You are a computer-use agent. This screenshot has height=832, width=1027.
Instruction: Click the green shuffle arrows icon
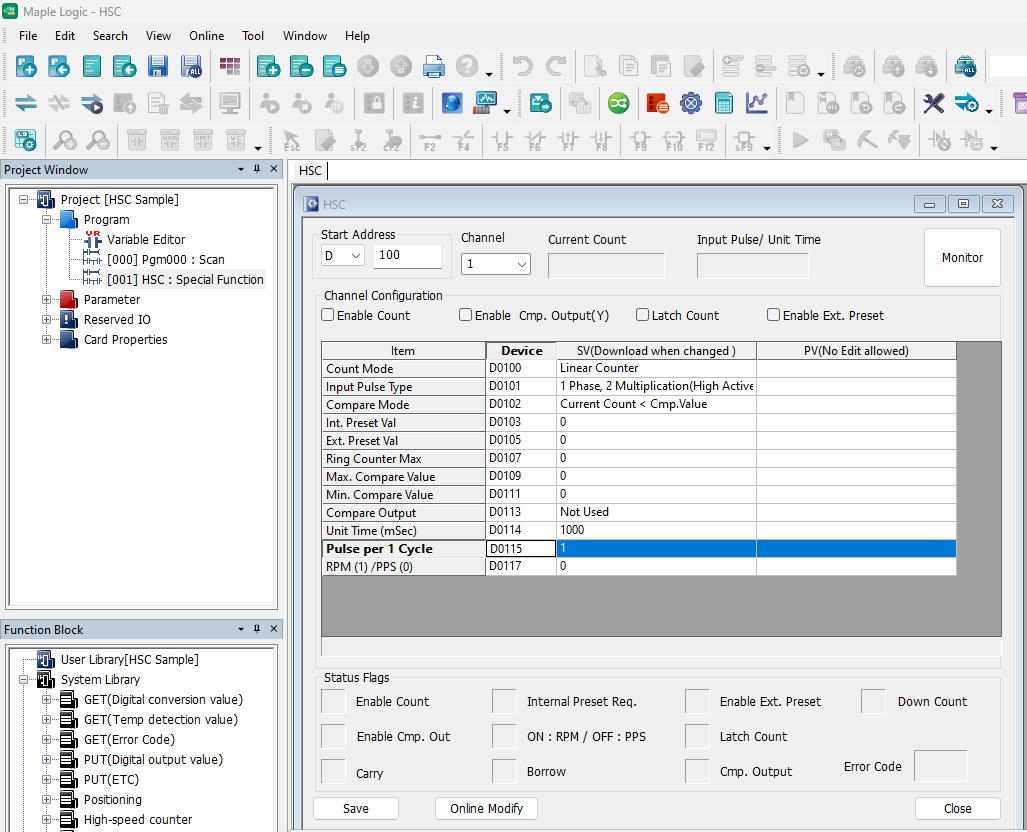coord(619,104)
